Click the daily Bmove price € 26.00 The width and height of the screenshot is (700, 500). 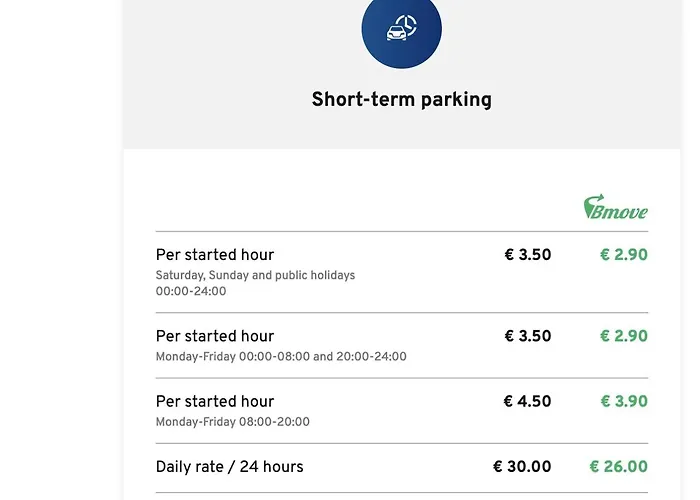pyautogui.click(x=618, y=467)
